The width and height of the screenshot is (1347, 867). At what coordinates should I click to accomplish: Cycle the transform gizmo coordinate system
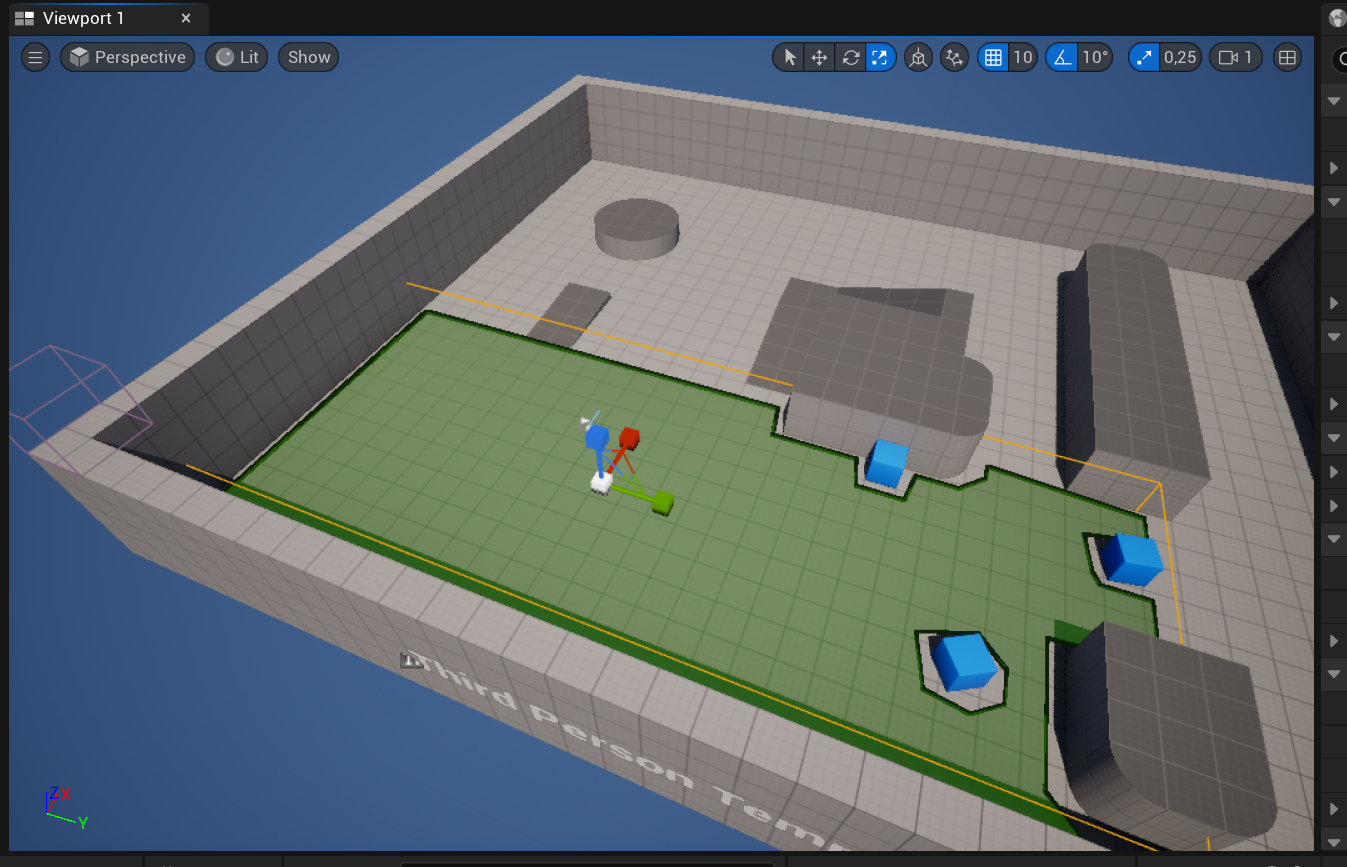pos(918,57)
